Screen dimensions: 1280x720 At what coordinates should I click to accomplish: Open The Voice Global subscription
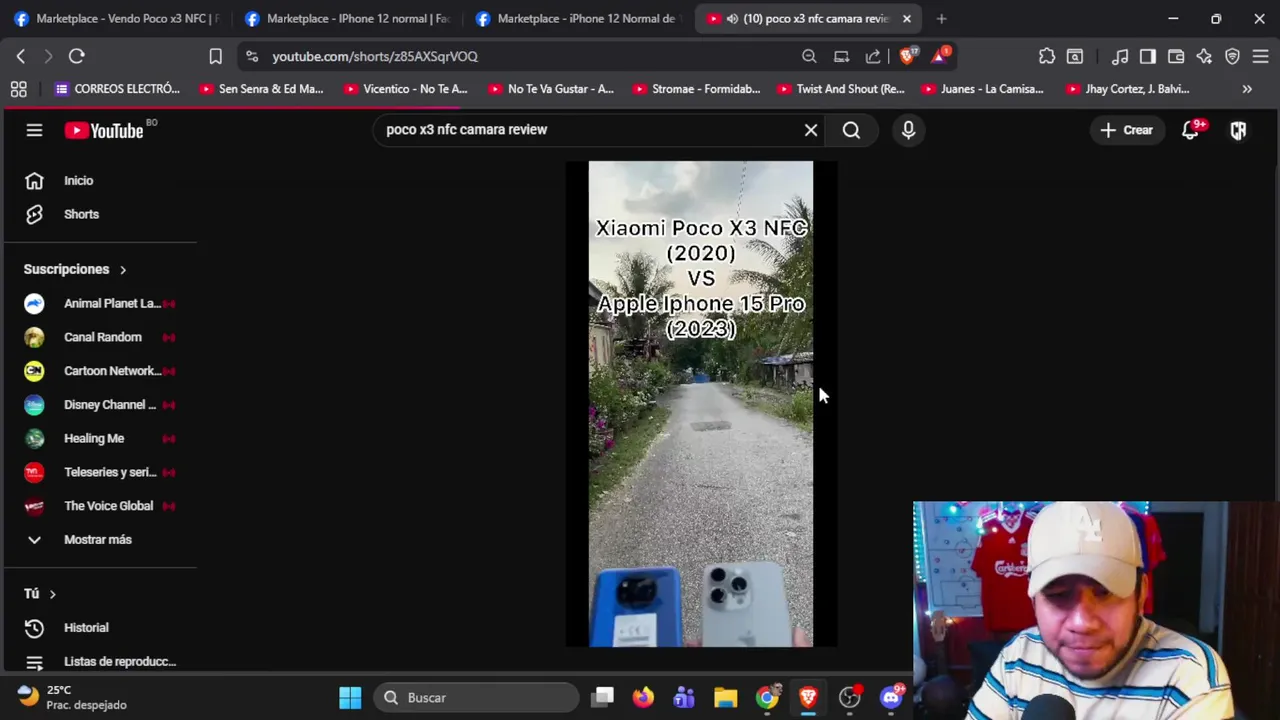(100, 506)
